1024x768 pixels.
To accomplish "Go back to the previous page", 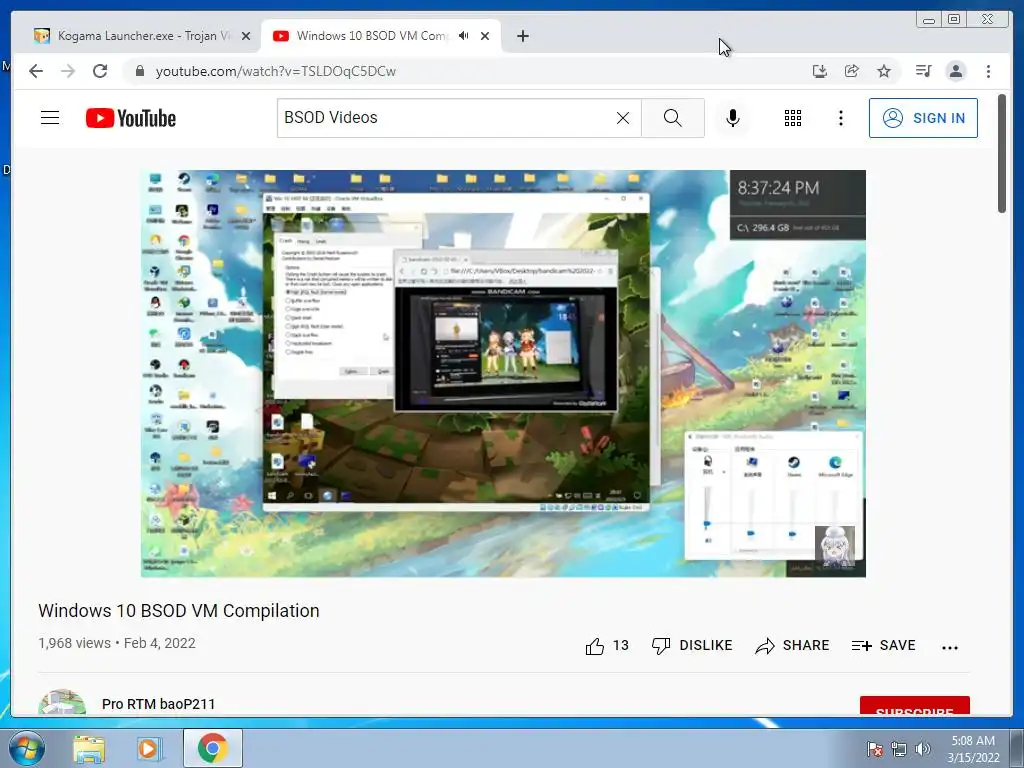I will click(36, 71).
